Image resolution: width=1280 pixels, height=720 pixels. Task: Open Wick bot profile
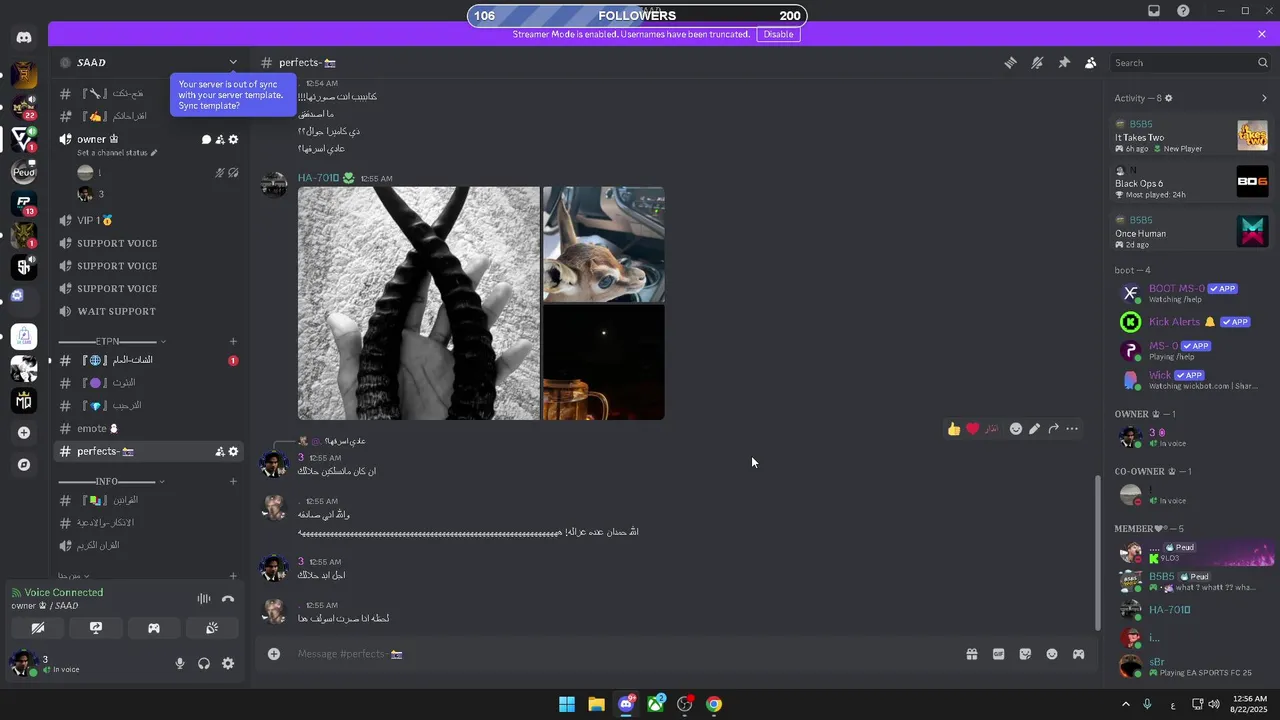[x=1191, y=380]
